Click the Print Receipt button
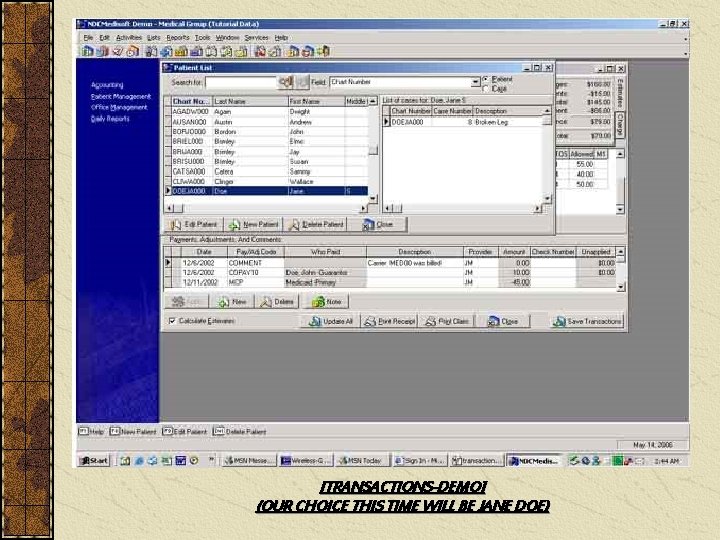Image resolution: width=720 pixels, height=540 pixels. [390, 321]
